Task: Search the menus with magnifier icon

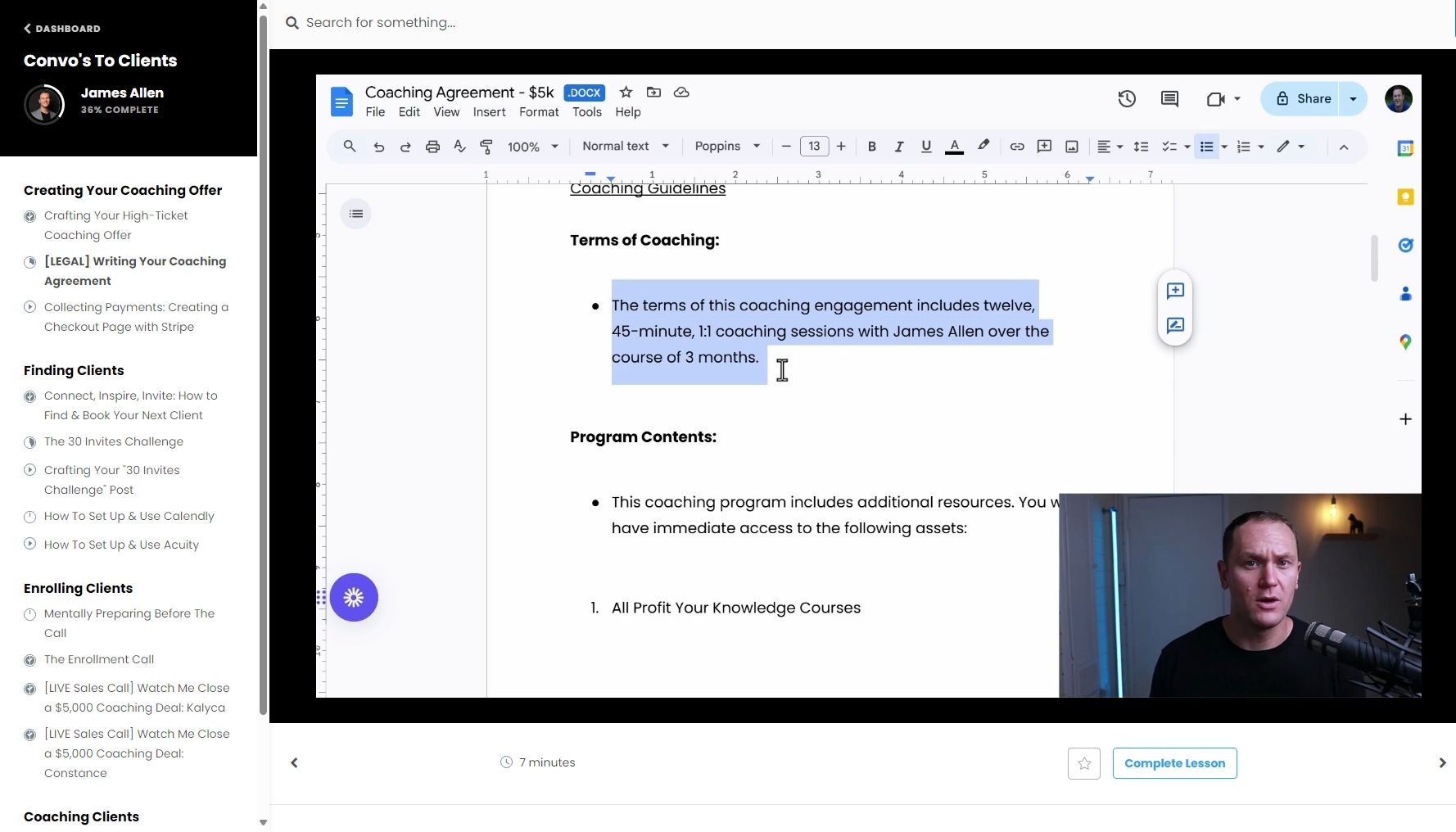Action: (350, 147)
